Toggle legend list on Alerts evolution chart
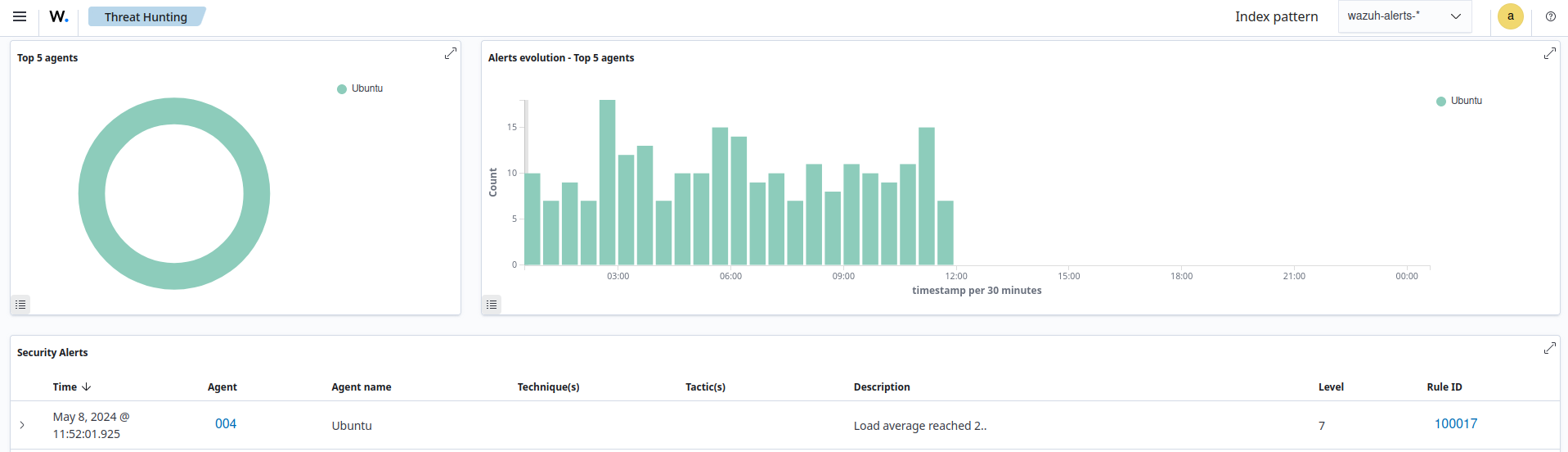Viewport: 1568px width, 452px height. [x=492, y=305]
